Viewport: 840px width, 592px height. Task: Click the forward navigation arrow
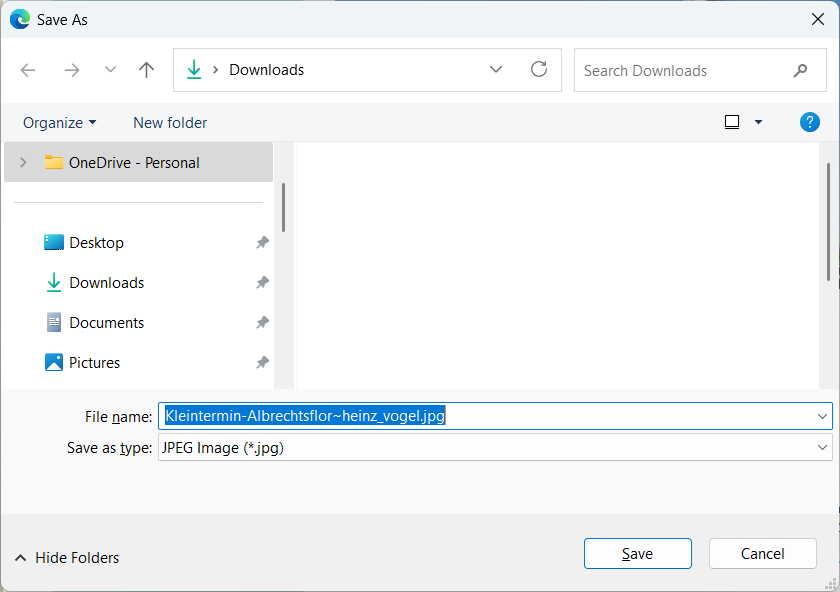(72, 70)
